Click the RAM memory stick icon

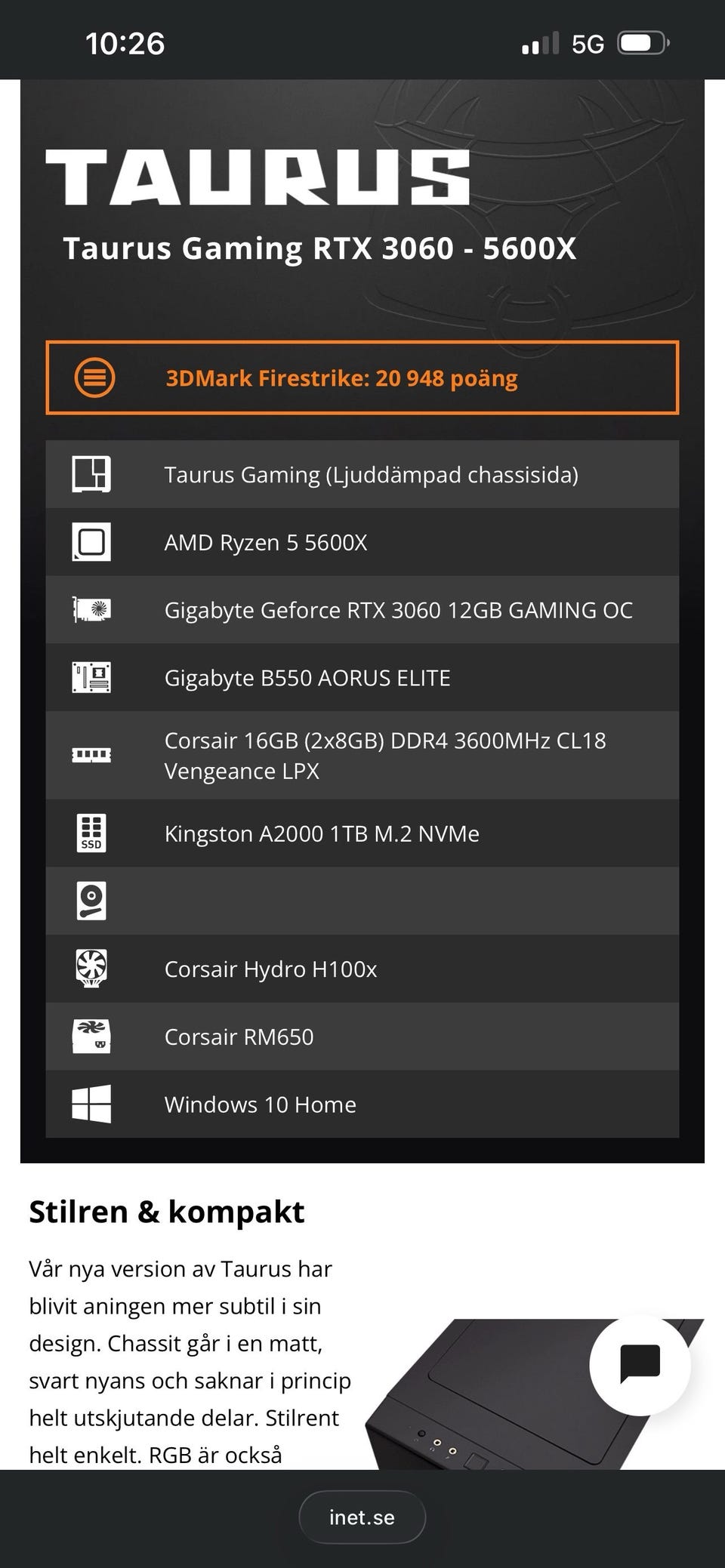pyautogui.click(x=91, y=754)
